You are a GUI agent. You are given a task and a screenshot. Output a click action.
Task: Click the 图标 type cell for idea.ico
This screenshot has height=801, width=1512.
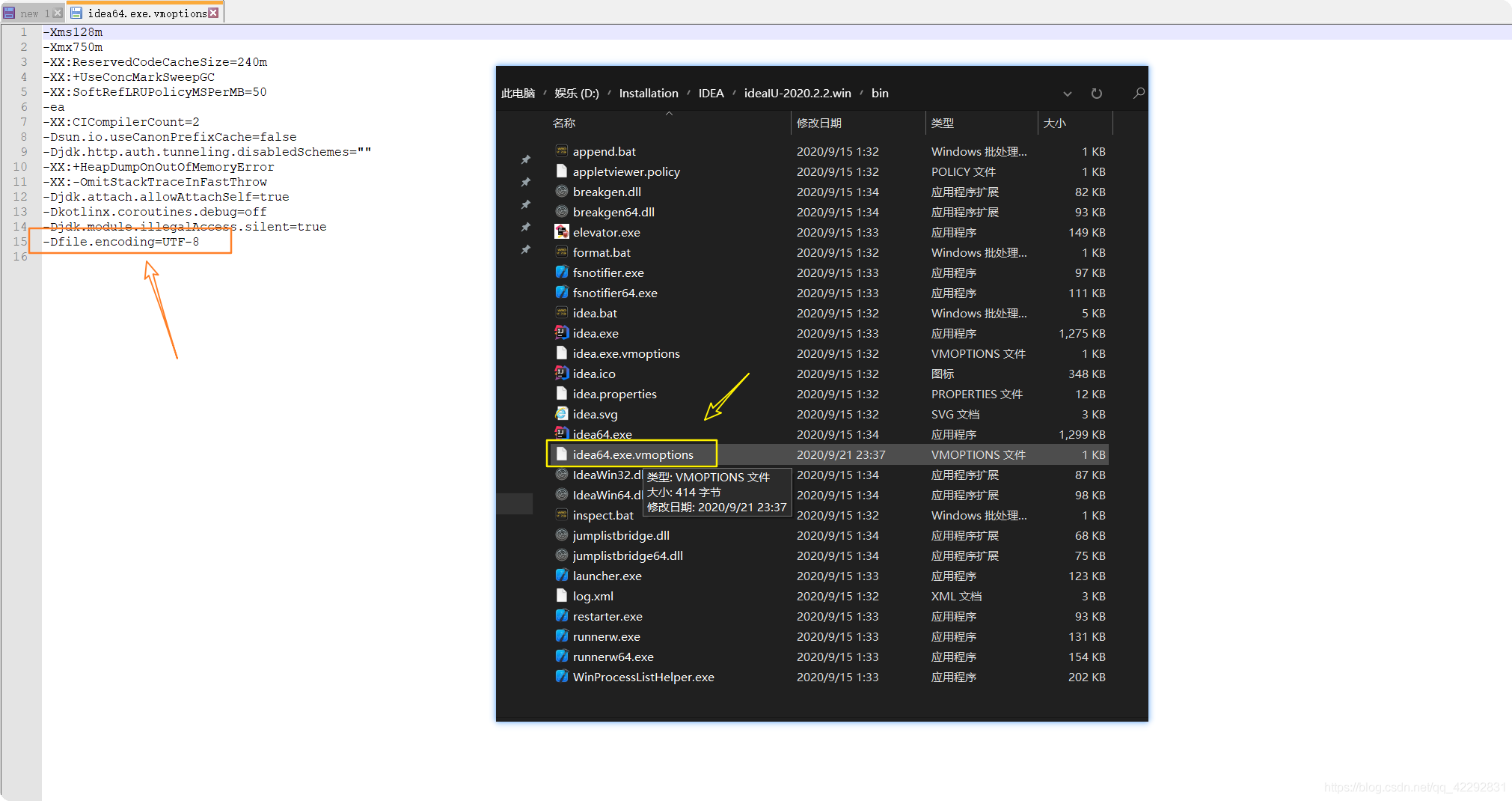(943, 374)
